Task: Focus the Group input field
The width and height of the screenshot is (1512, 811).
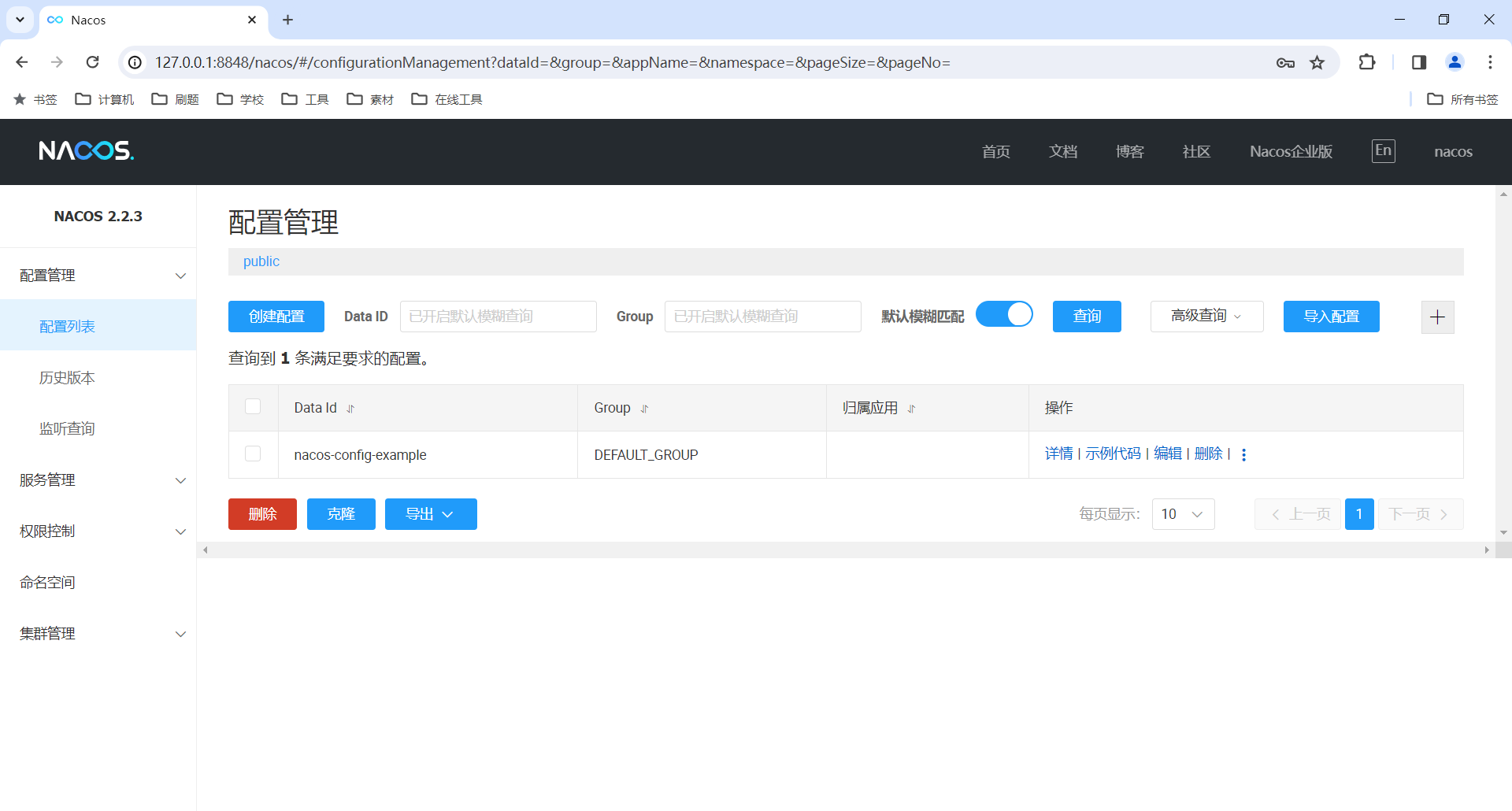Action: [763, 317]
